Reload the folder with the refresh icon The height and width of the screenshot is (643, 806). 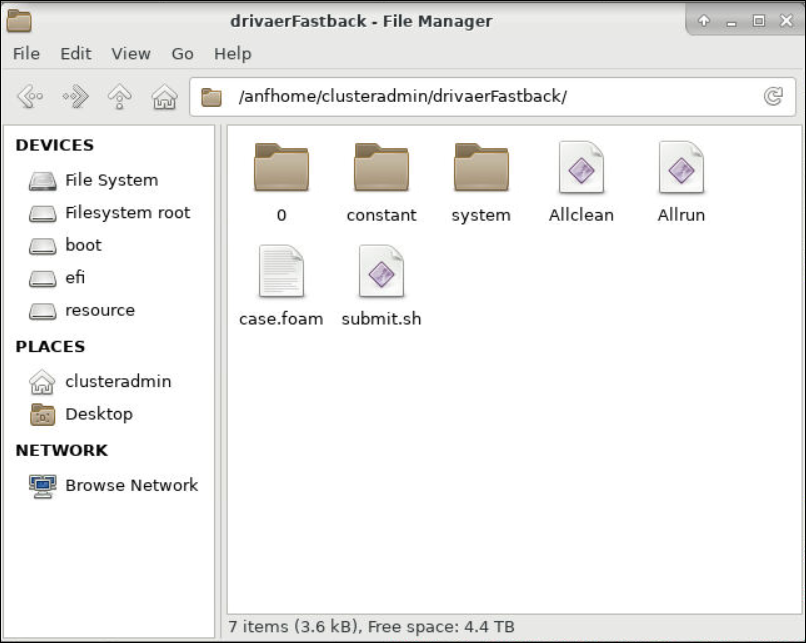pos(773,96)
